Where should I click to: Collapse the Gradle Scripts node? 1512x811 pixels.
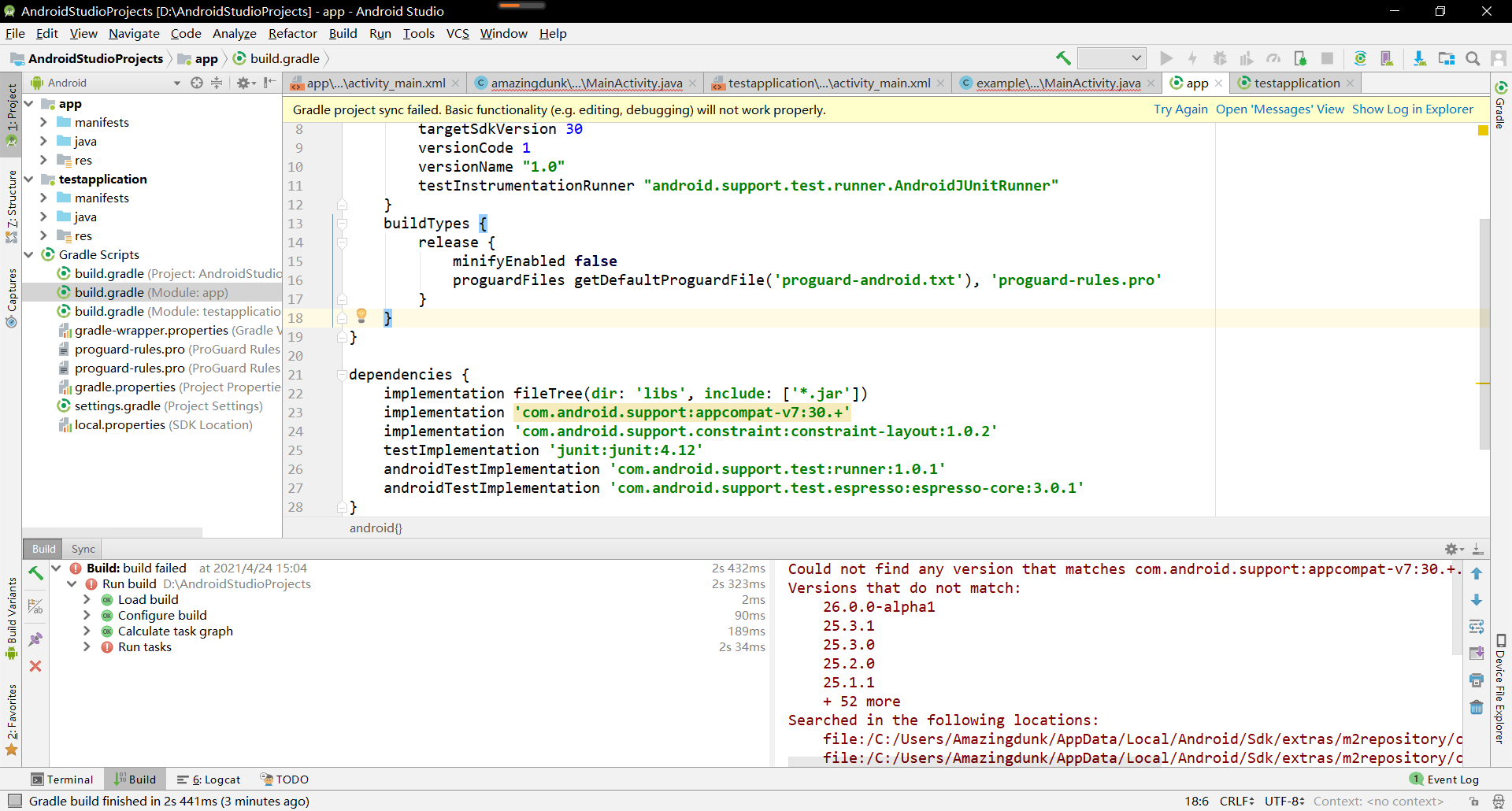(29, 254)
